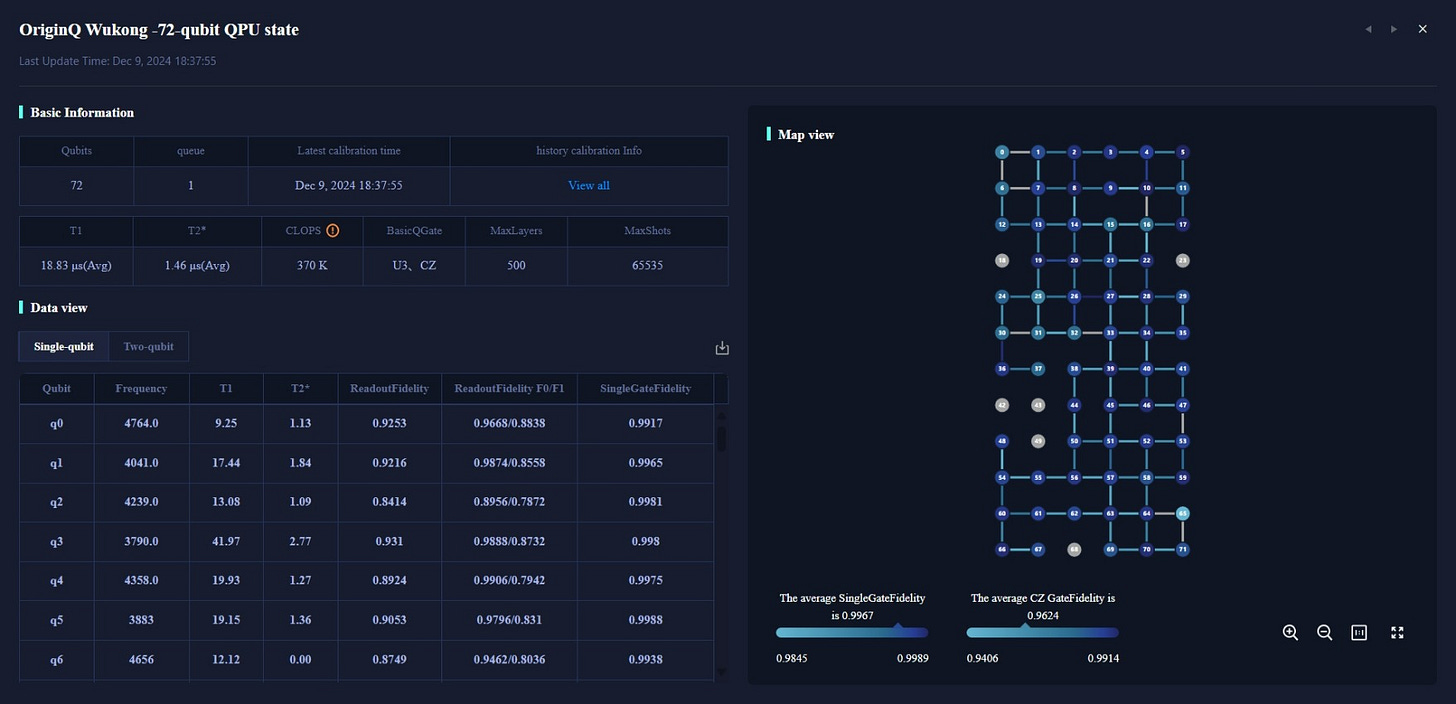
Task: Click the SingleGateFidelity average slider marker
Action: [x=897, y=627]
